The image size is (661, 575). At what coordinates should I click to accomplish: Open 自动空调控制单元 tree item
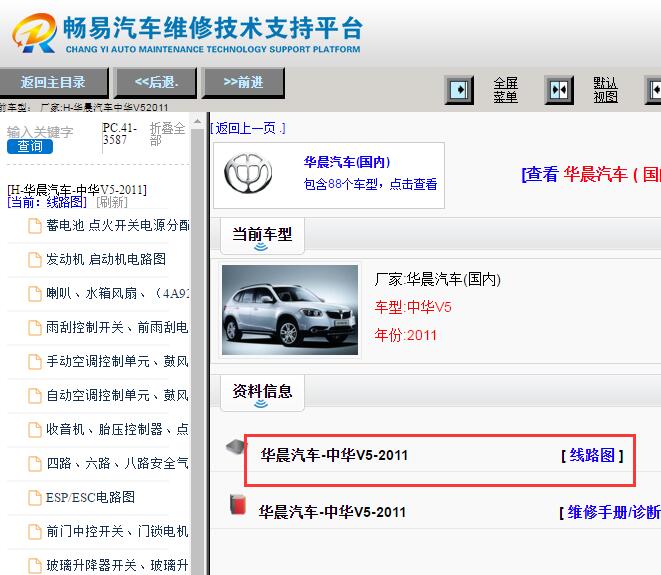click(x=117, y=395)
